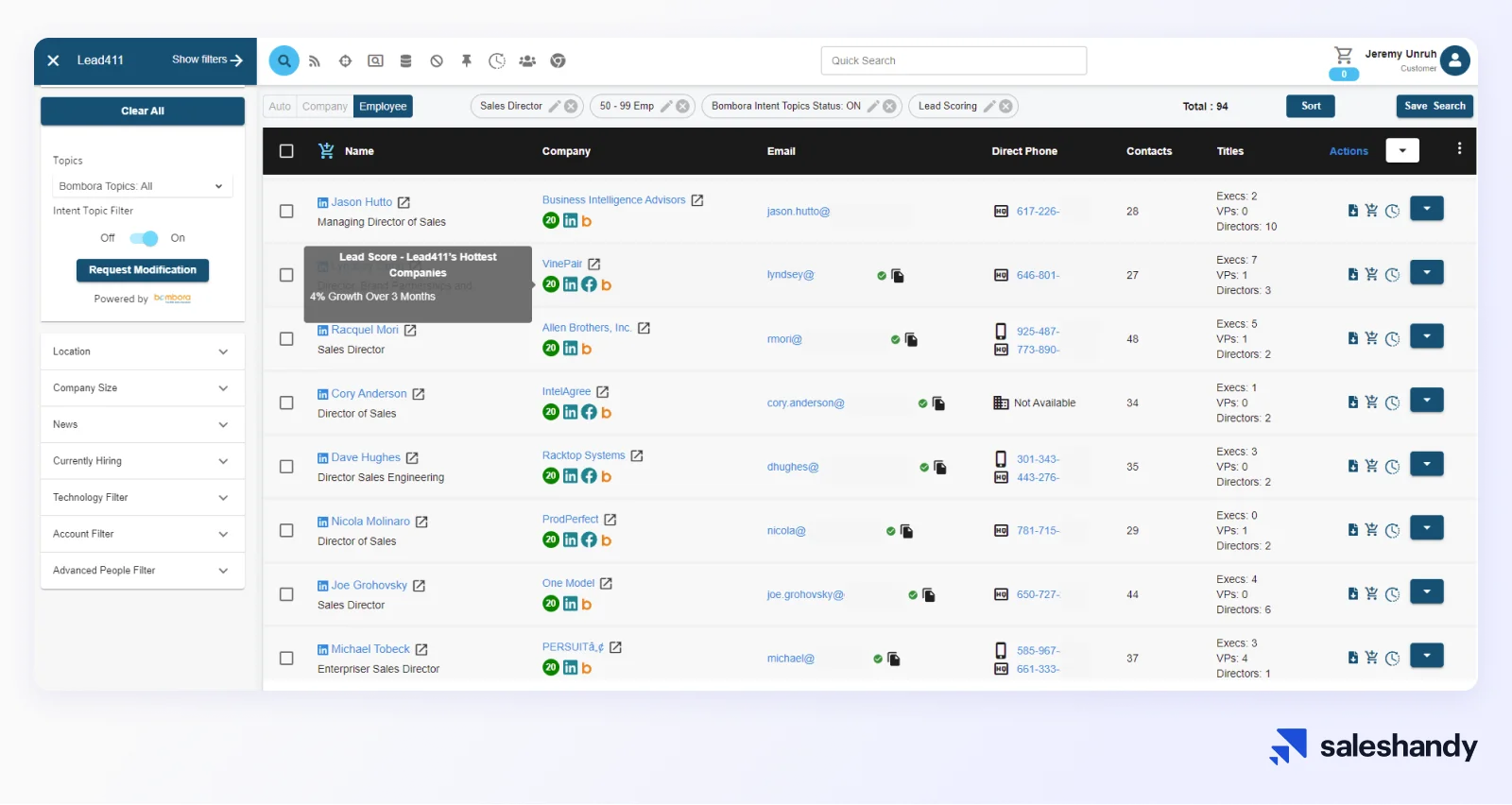Open the shopping cart icon near Jeremy Unruh
The width and height of the screenshot is (1512, 805).
(x=1343, y=55)
